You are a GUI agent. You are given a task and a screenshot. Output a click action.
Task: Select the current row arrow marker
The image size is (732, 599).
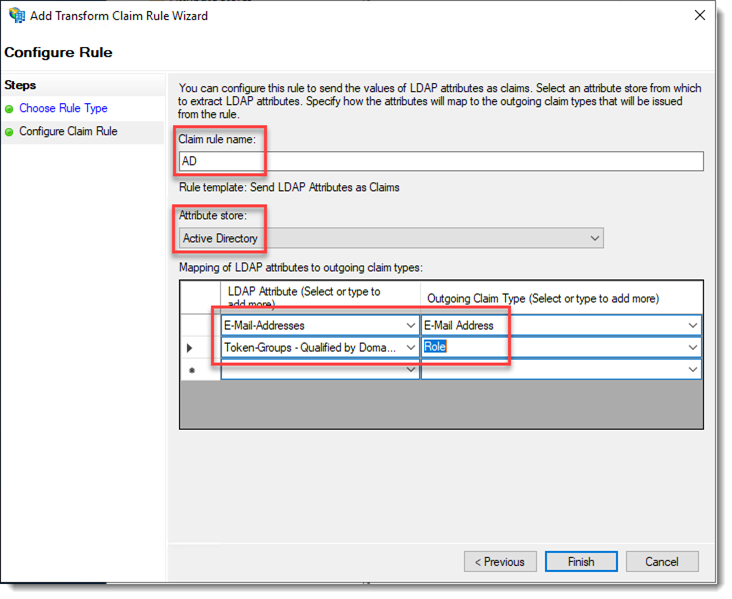[x=189, y=348]
